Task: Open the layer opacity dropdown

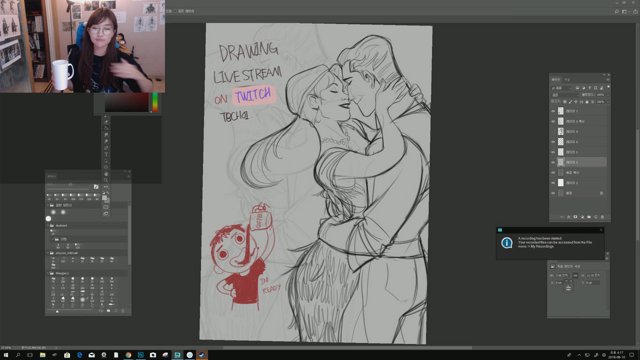Action: click(601, 95)
